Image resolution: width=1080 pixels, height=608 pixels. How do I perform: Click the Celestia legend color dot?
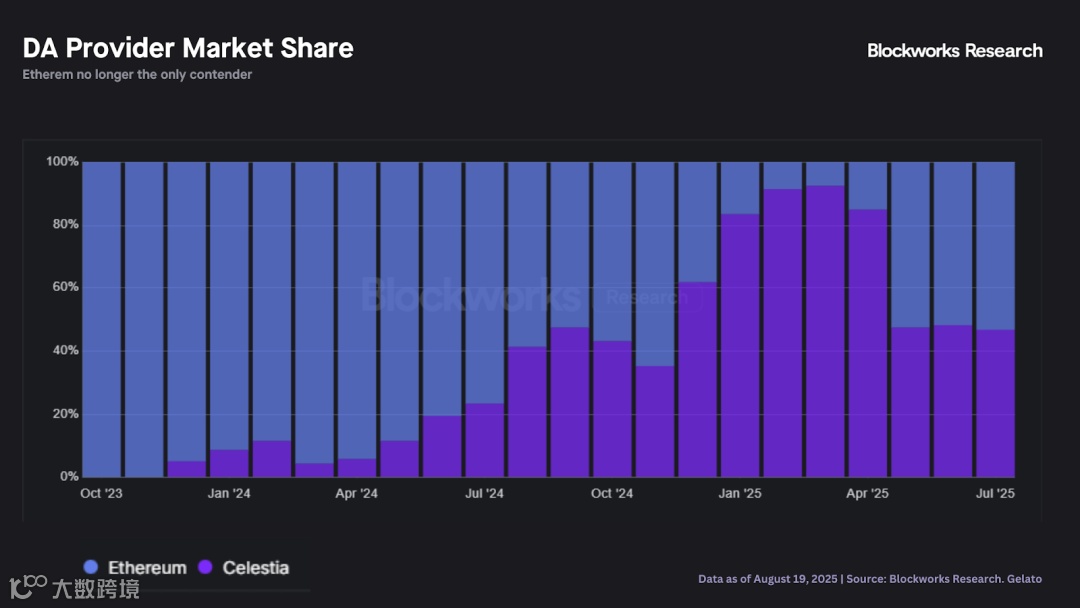coord(205,567)
